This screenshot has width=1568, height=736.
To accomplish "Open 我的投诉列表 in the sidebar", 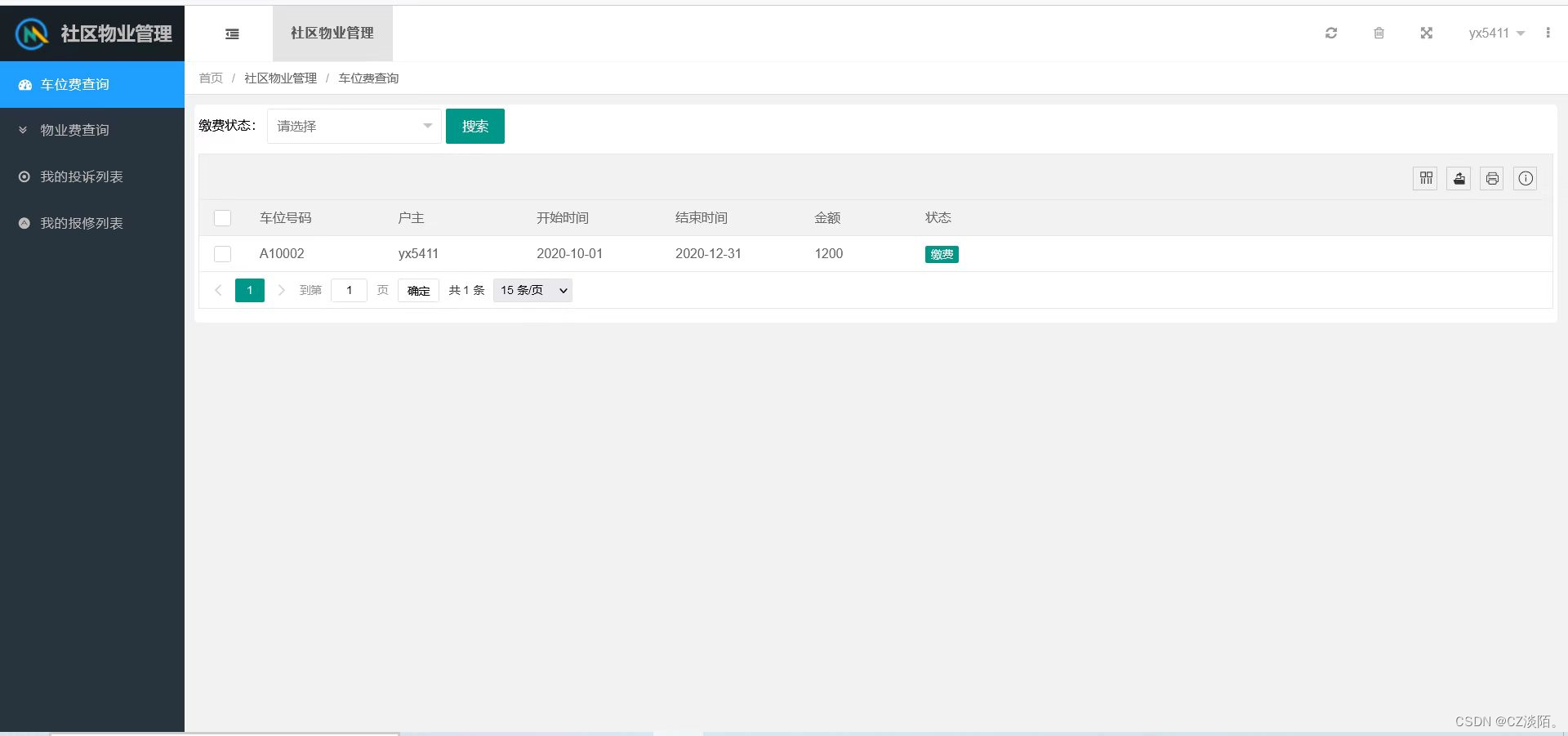I will coord(92,176).
